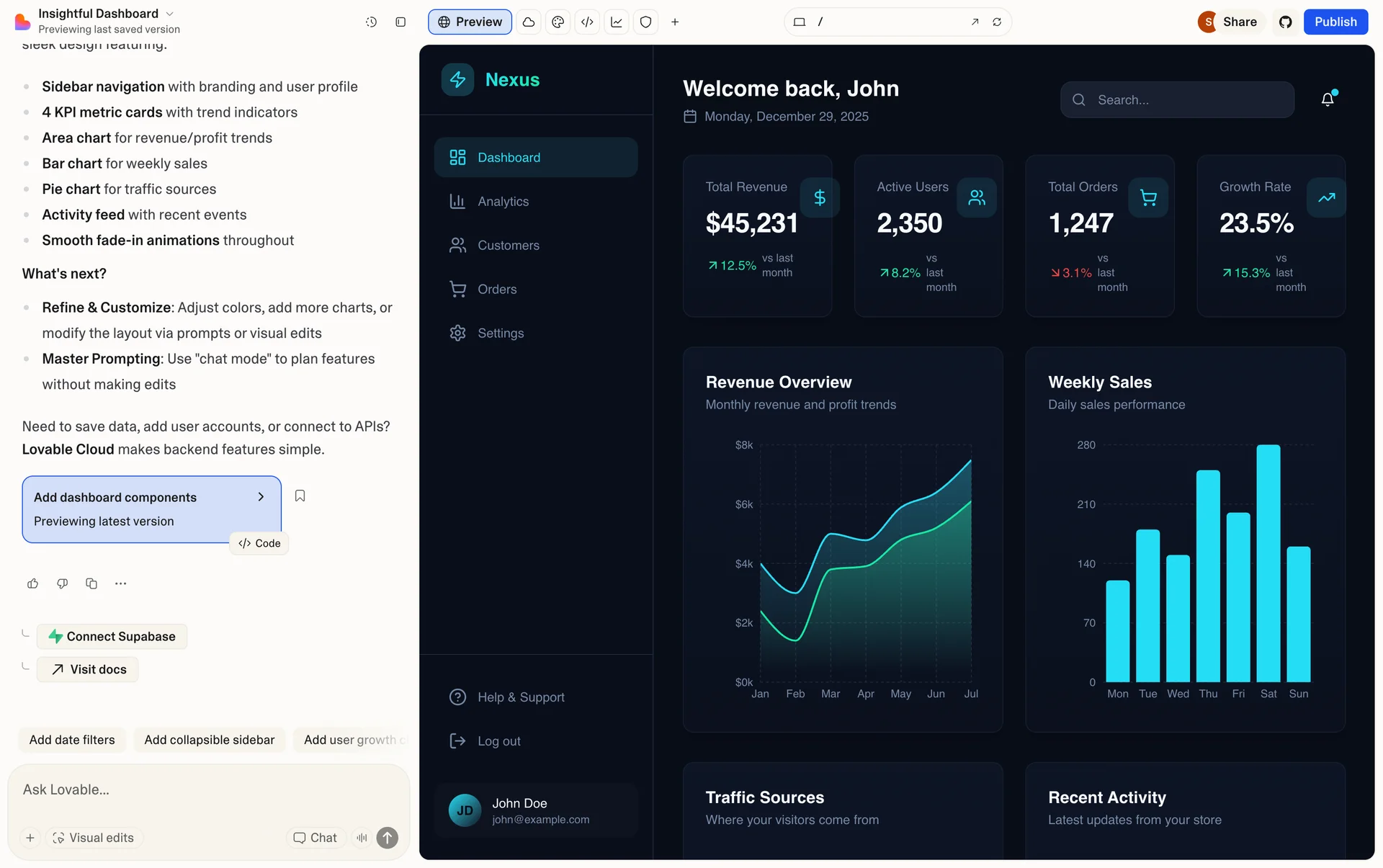Refresh the preview with reload icon
The height and width of the screenshot is (868, 1383).
pyautogui.click(x=997, y=22)
